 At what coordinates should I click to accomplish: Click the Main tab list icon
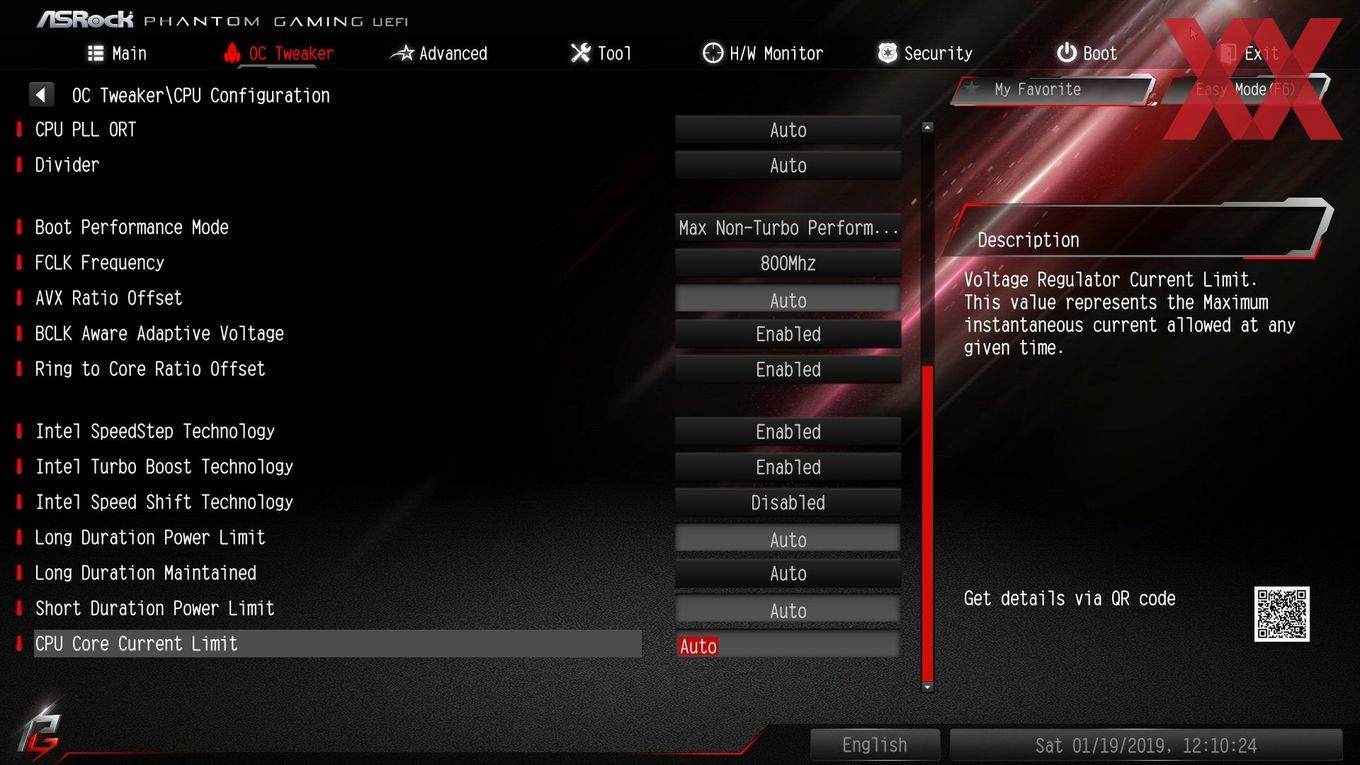point(95,54)
